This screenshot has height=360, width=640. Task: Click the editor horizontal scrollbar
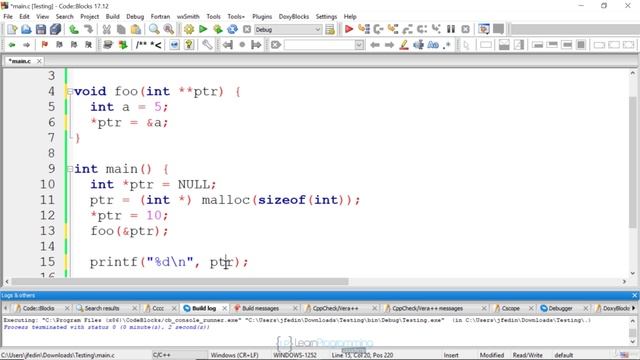pyautogui.click(x=180, y=281)
